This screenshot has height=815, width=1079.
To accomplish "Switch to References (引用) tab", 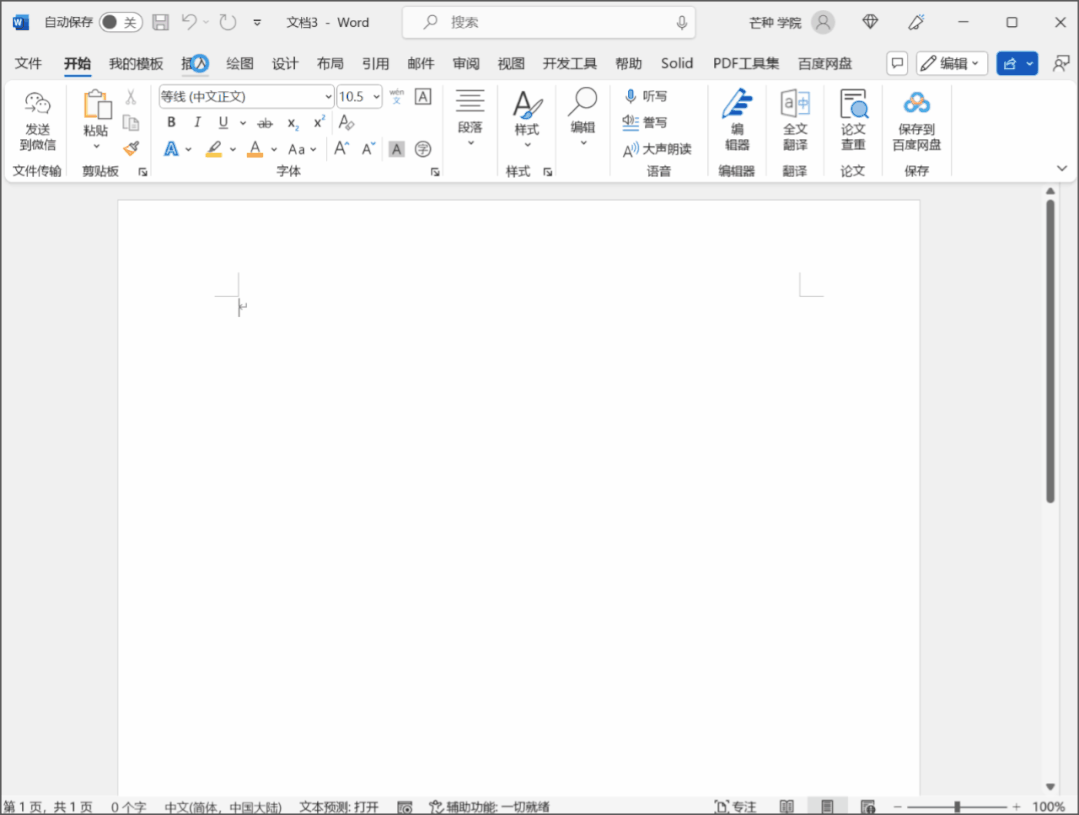I will coord(376,63).
